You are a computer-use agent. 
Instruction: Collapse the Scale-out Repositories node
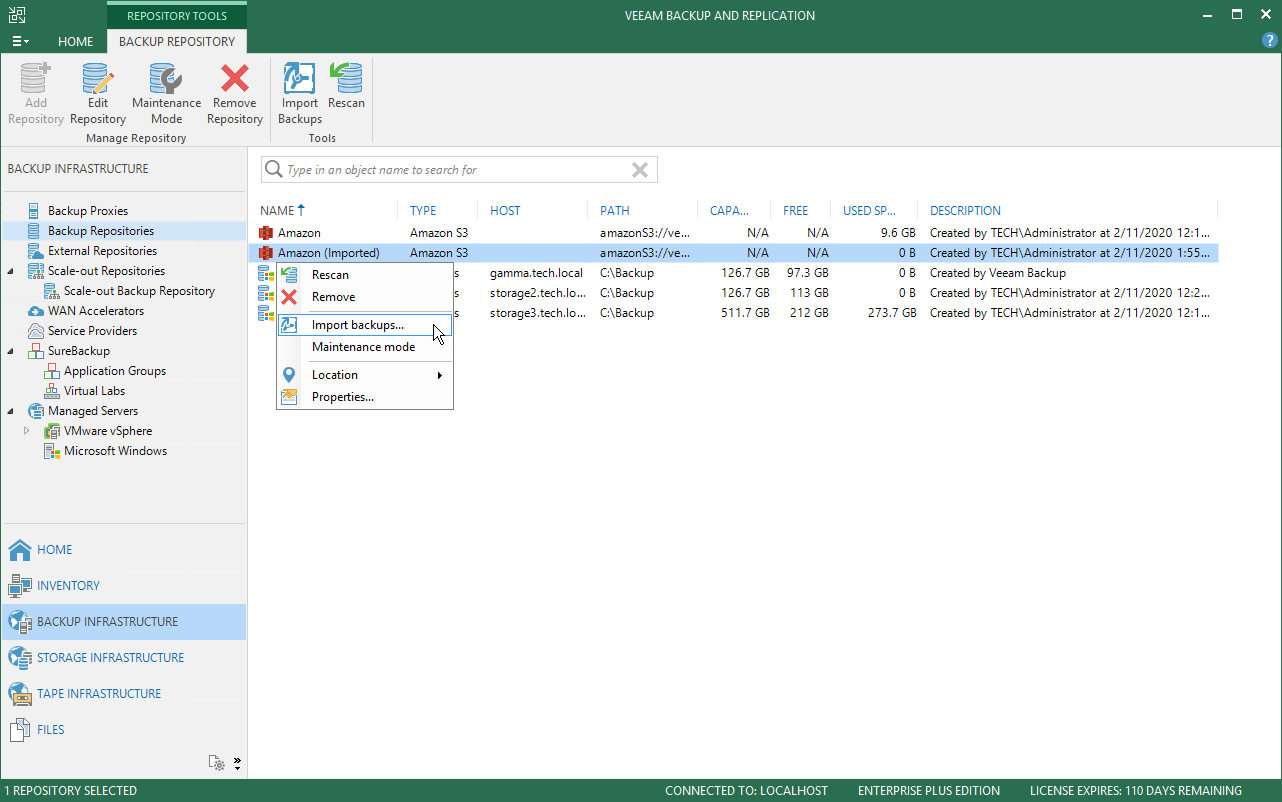click(11, 271)
